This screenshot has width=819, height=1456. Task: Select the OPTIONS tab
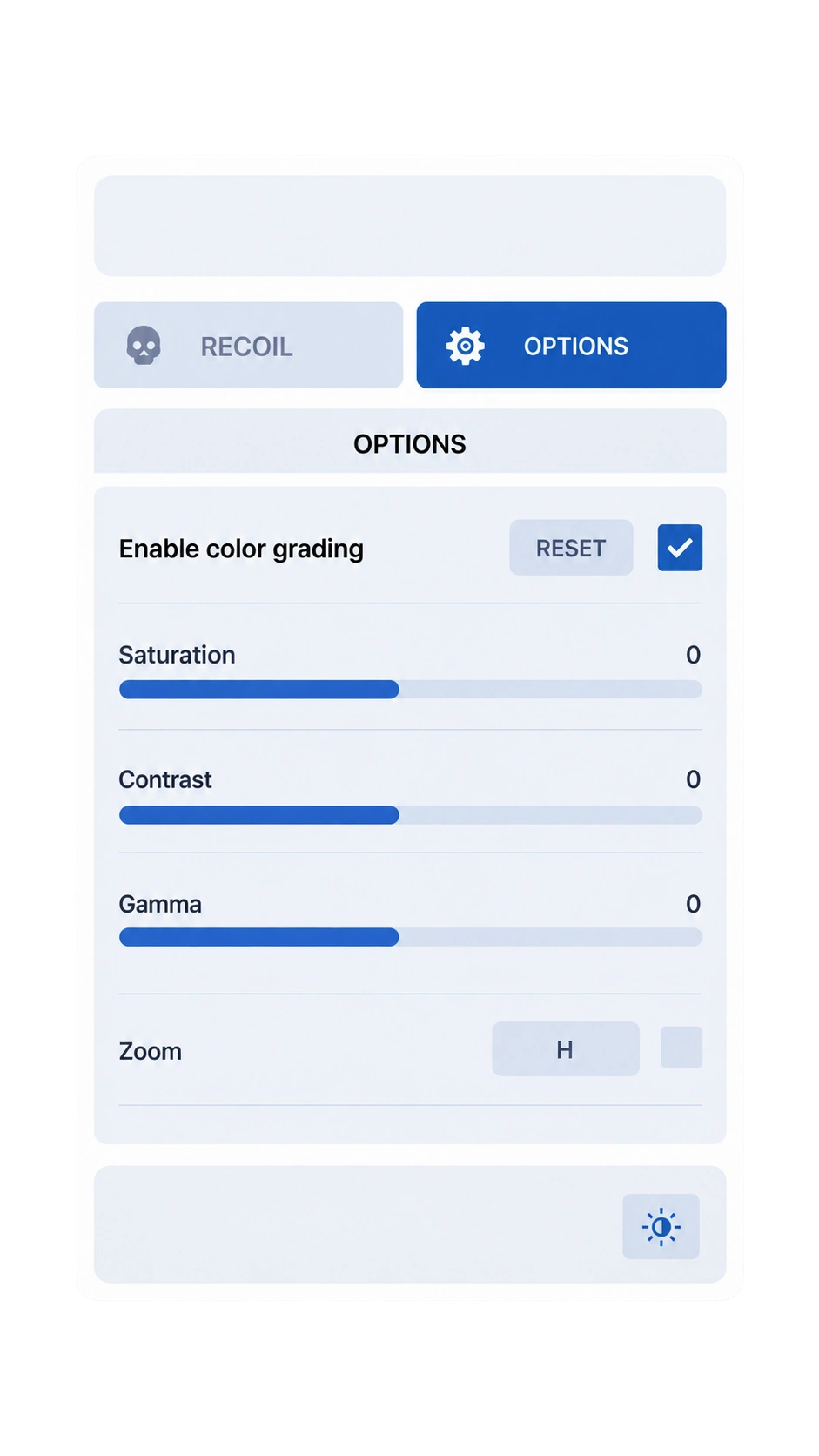tap(571, 345)
